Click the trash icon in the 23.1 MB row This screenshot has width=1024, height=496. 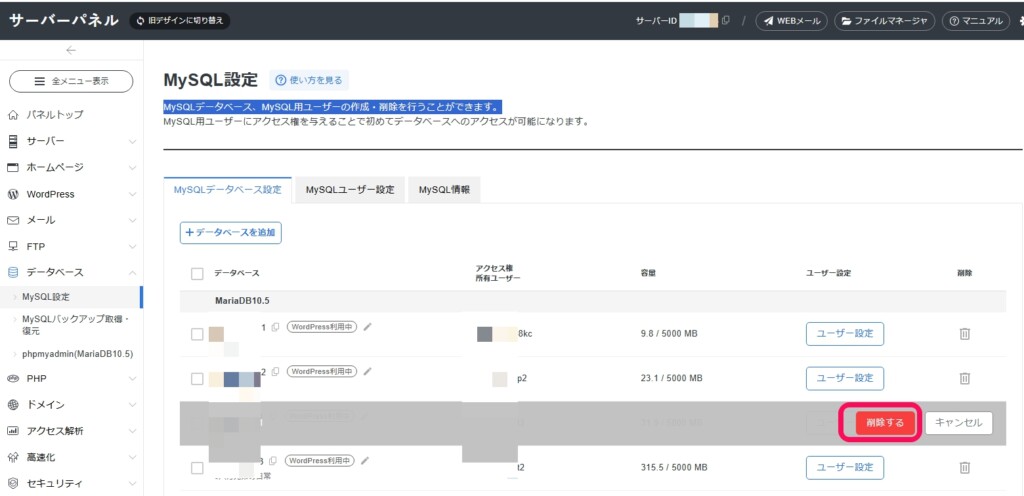965,378
